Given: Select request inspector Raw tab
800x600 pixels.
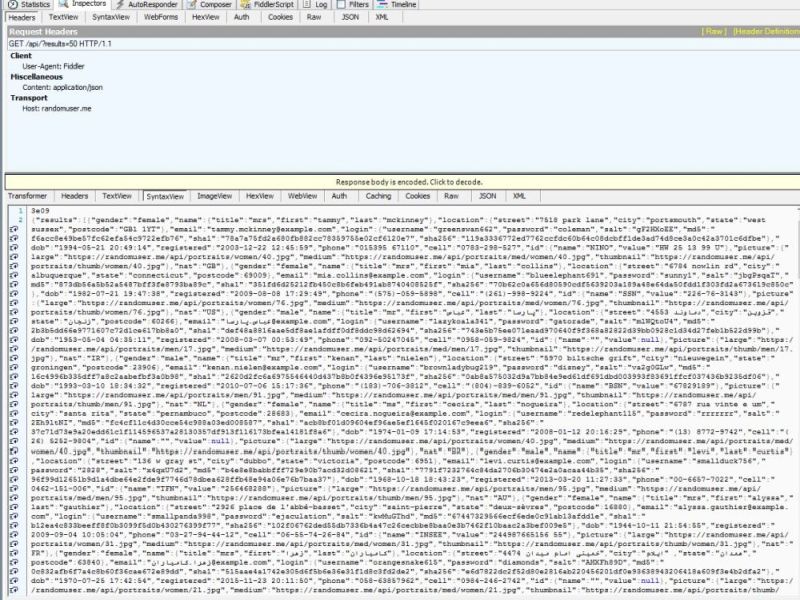Looking at the screenshot, I should point(314,17).
